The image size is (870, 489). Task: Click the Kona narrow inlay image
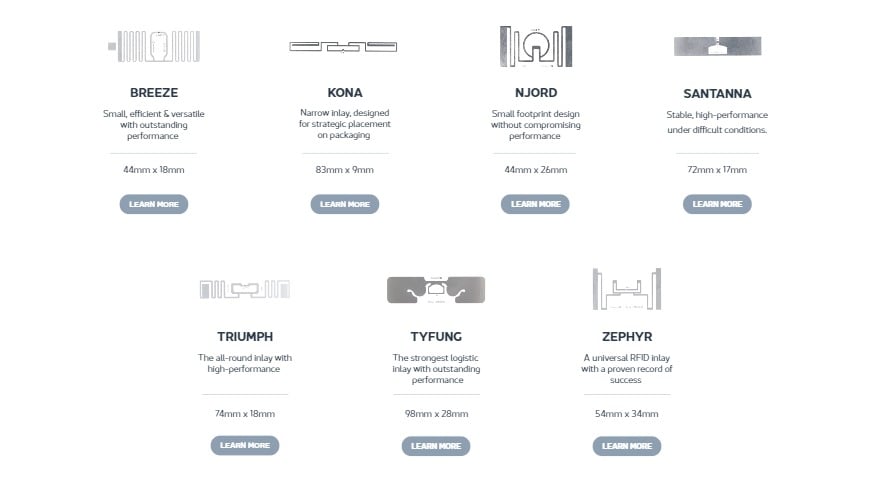coord(344,46)
